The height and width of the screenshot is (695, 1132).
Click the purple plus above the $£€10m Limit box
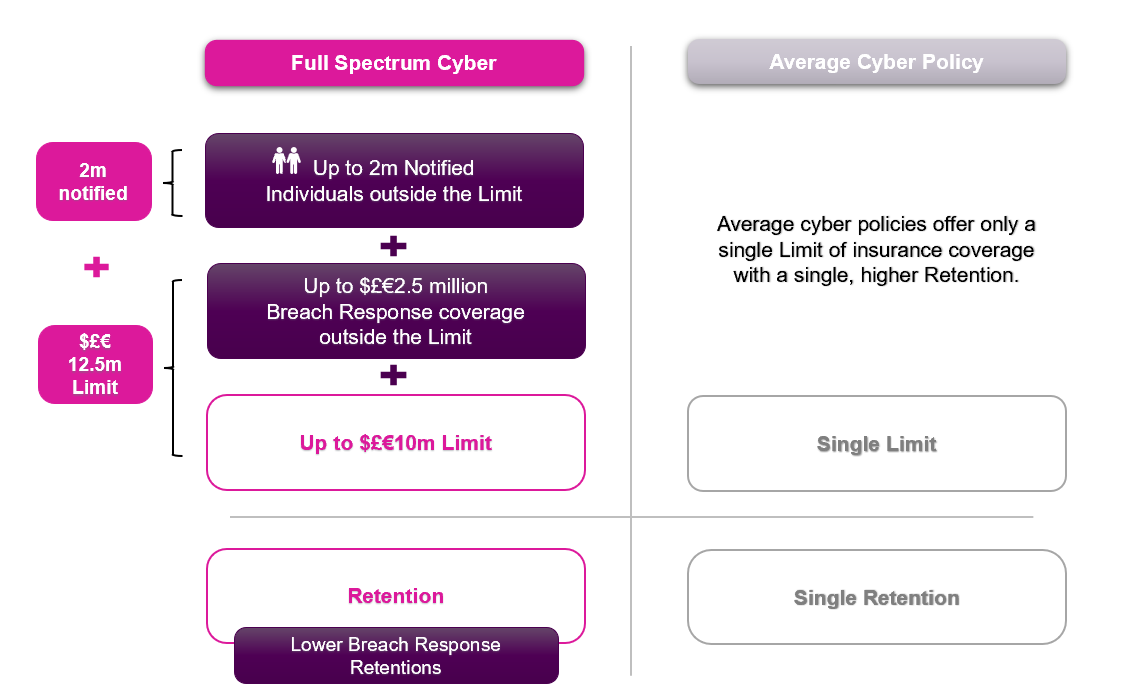click(393, 375)
